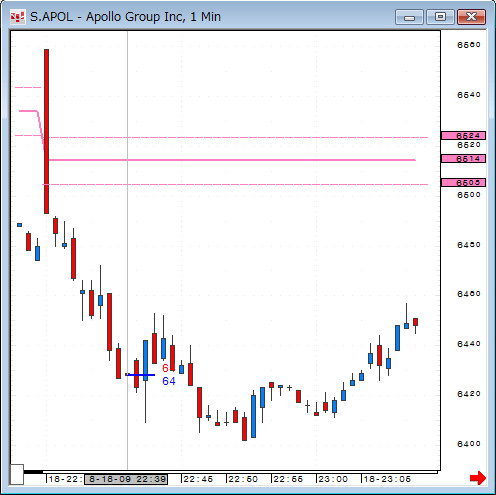The width and height of the screenshot is (496, 495).
Task: Click the 6505 pink price label
Action: click(463, 183)
